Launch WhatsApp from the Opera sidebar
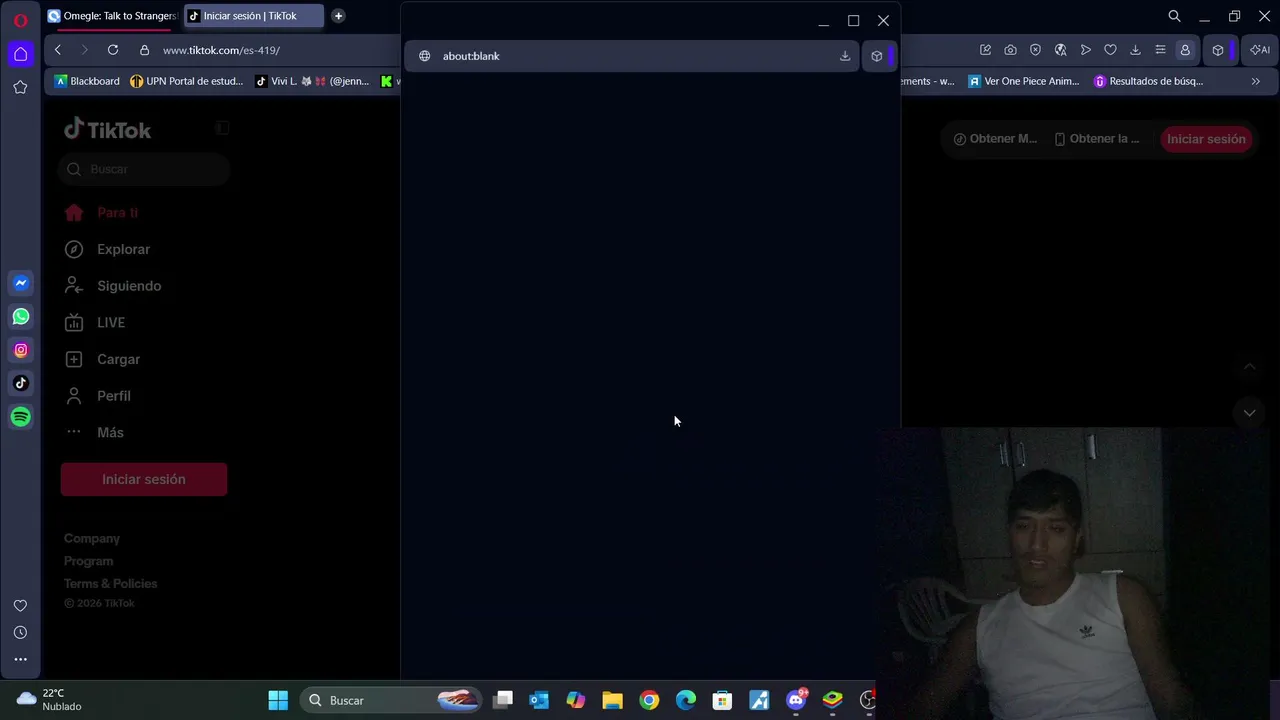The image size is (1280, 720). (21, 317)
